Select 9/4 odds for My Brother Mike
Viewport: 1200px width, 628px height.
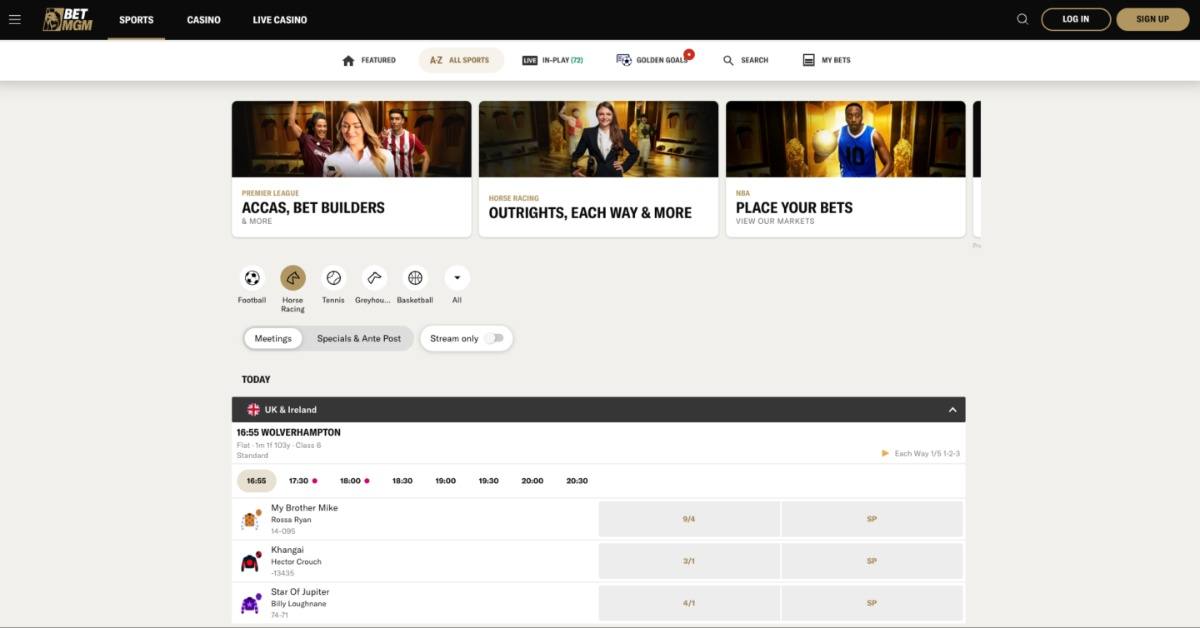tap(689, 518)
